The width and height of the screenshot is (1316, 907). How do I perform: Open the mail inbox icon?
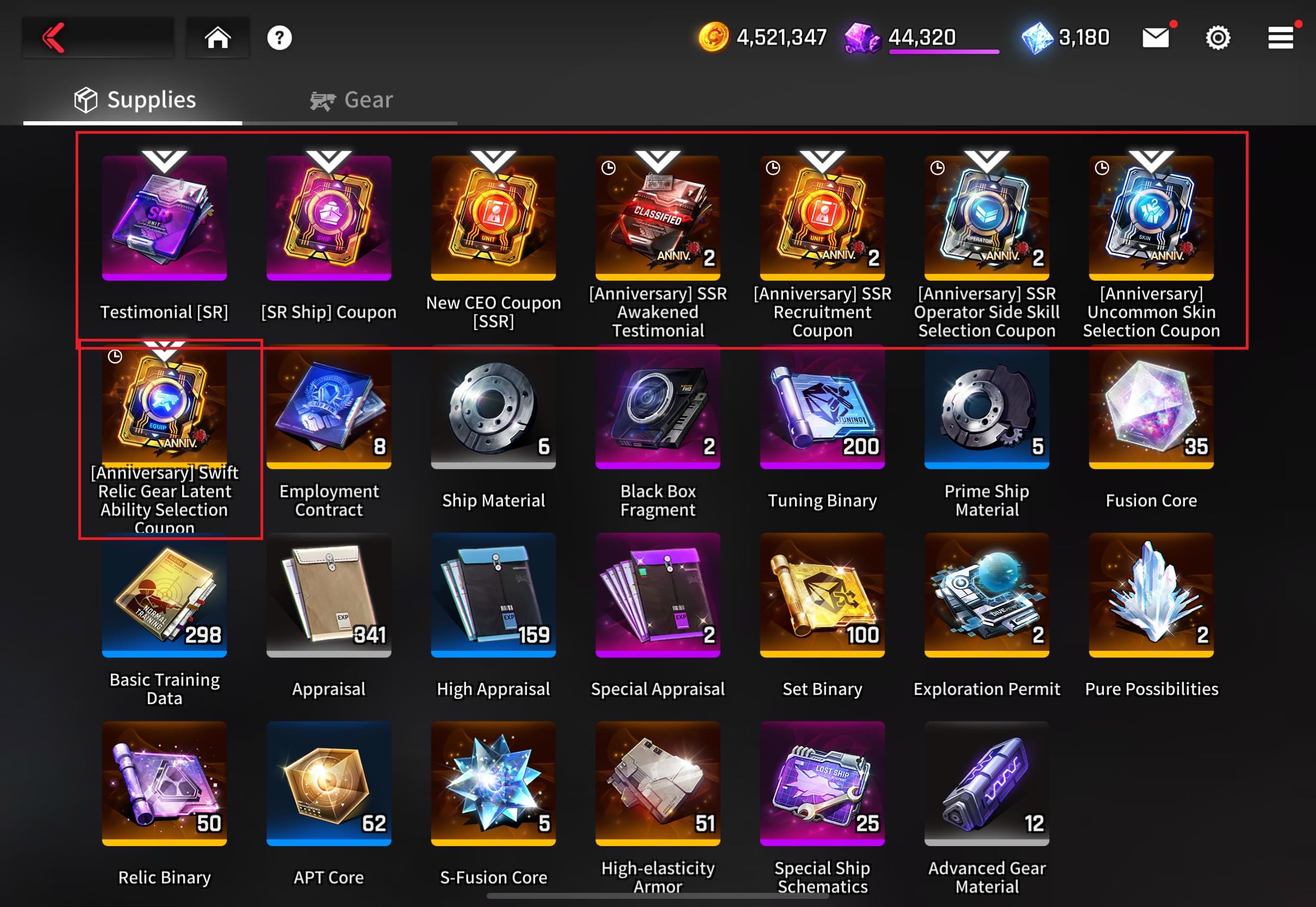coord(1155,38)
